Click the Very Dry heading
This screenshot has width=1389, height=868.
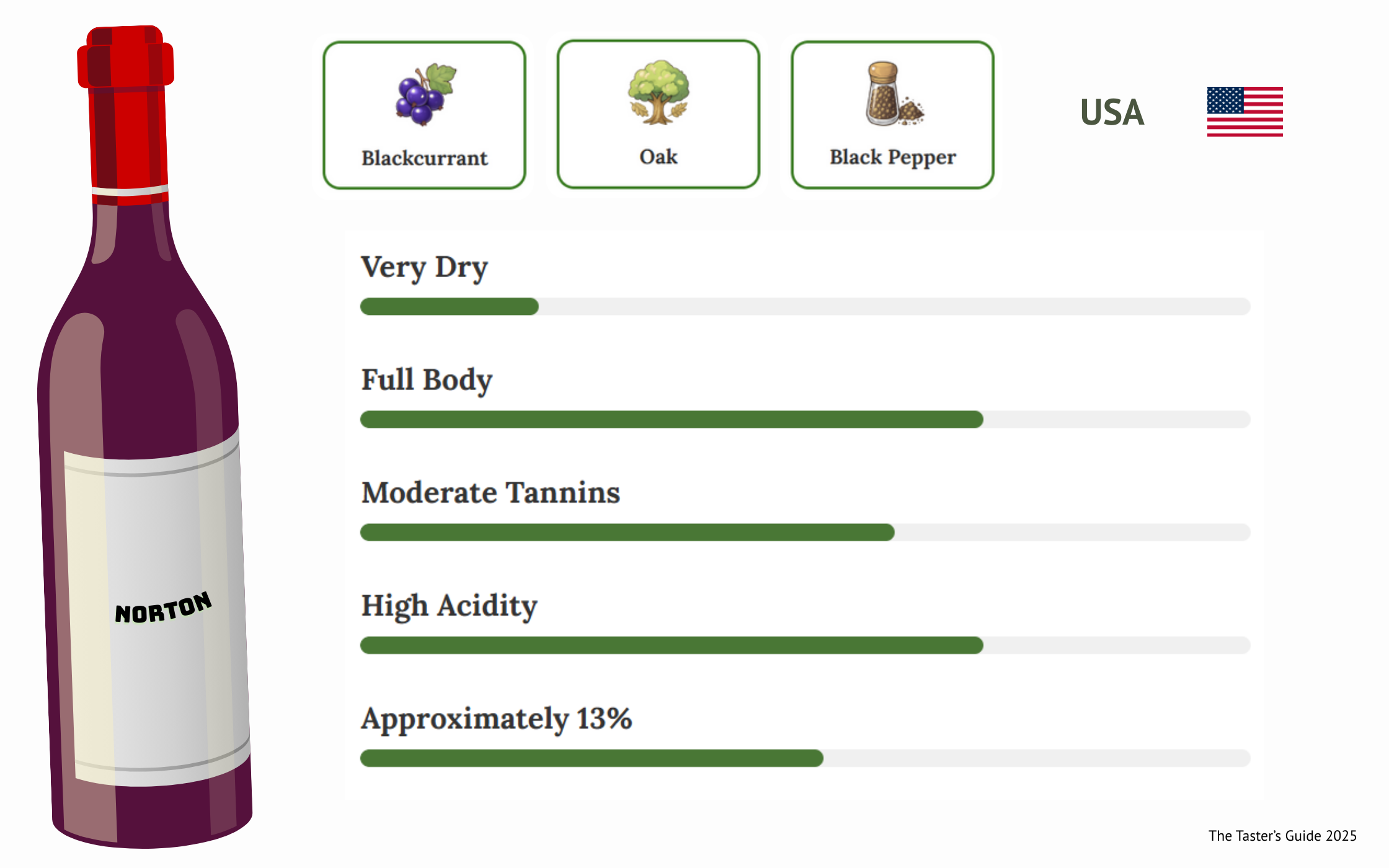coord(425,268)
